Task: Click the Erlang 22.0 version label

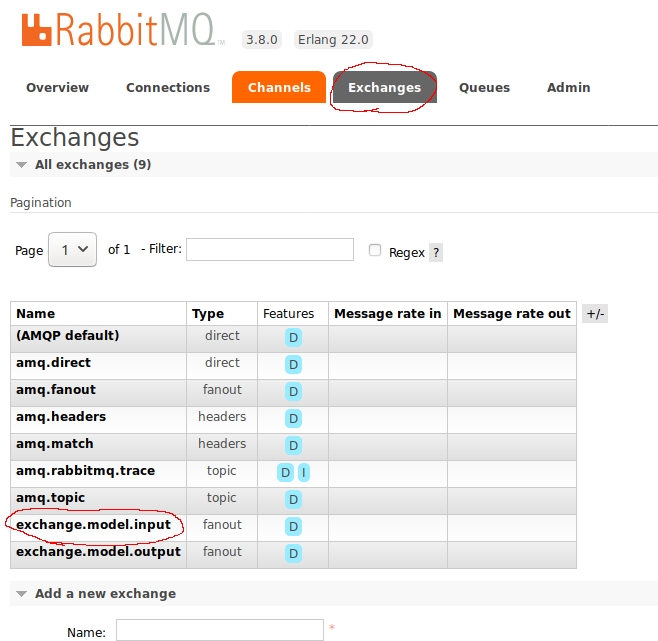Action: coord(333,40)
